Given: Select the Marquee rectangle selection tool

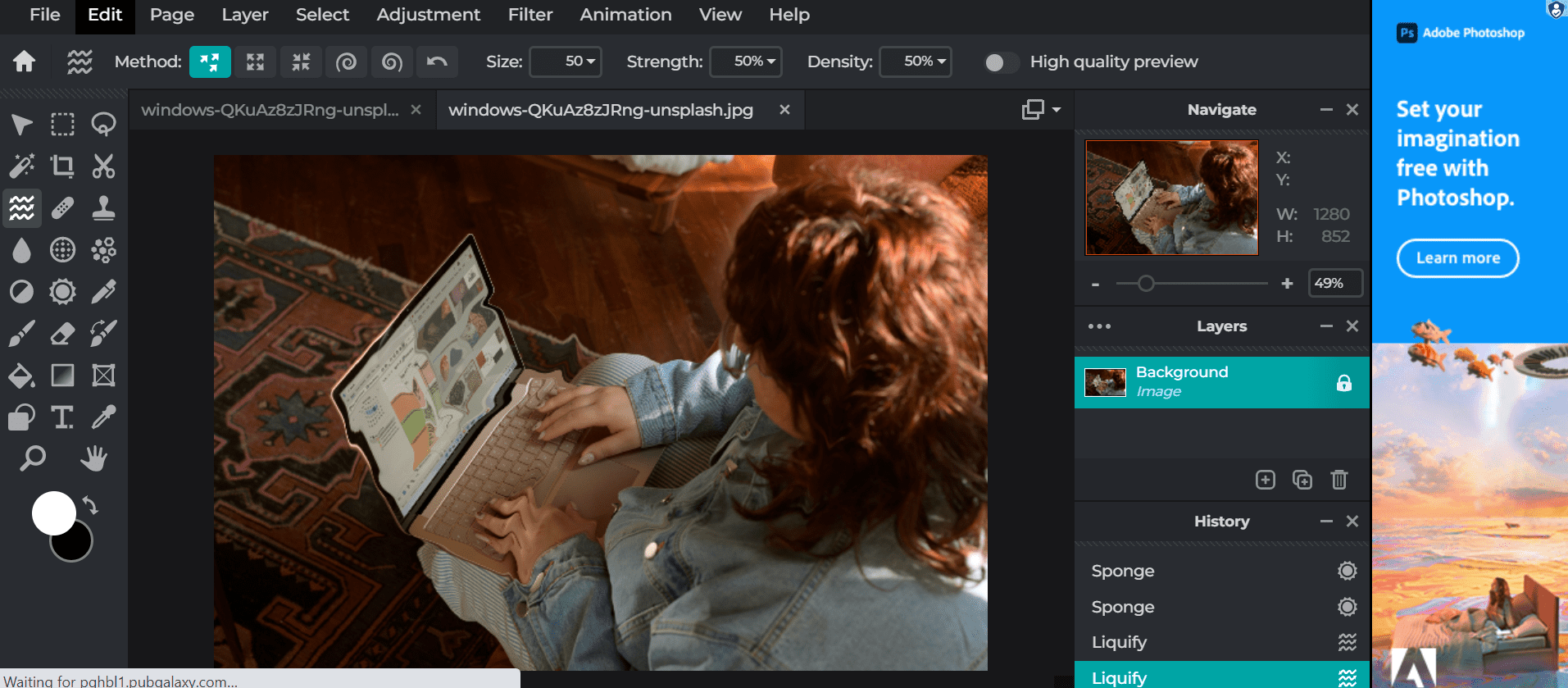Looking at the screenshot, I should (62, 125).
